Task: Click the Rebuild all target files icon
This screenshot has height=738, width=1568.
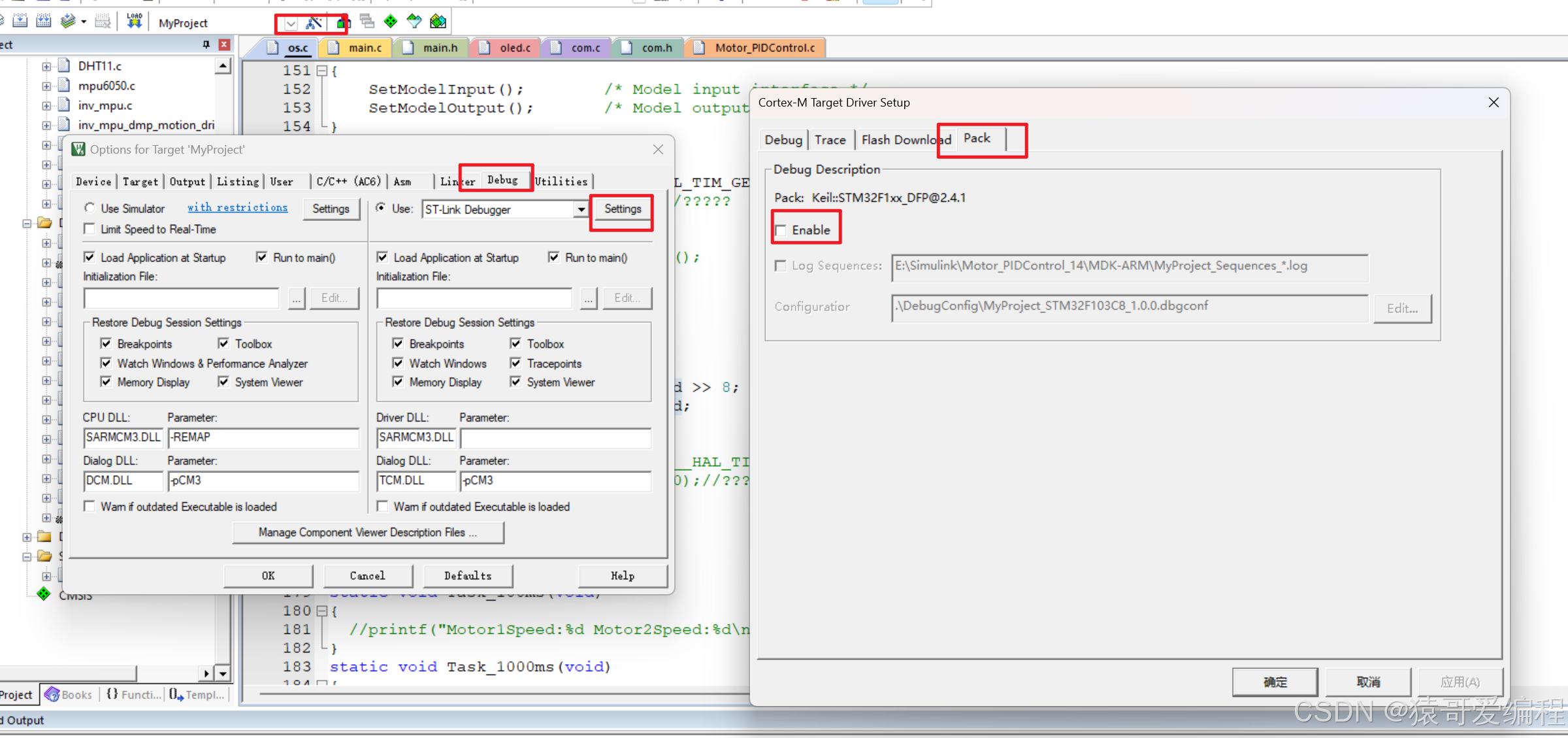Action: pyautogui.click(x=44, y=21)
